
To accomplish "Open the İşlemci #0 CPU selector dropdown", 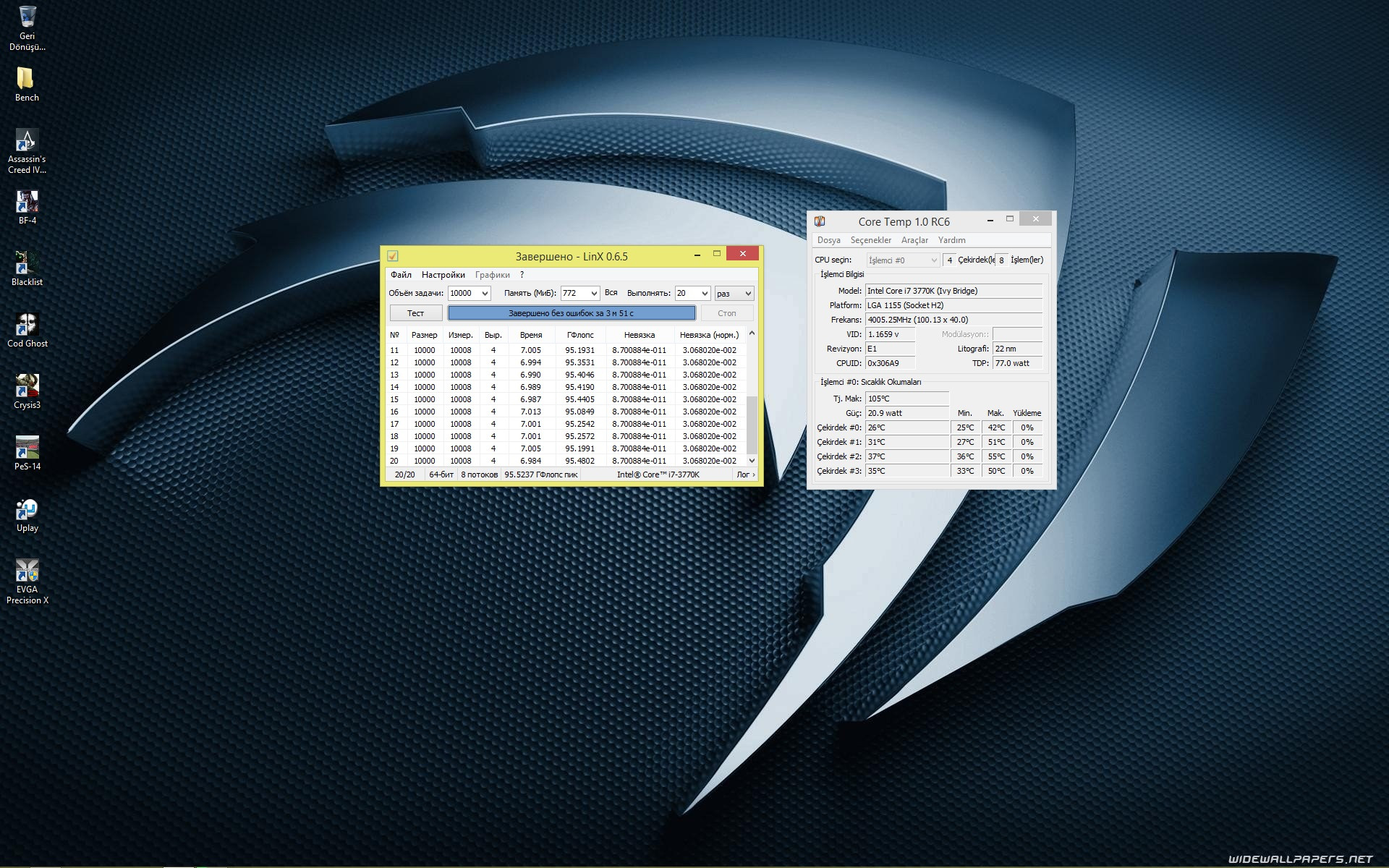I will point(903,260).
